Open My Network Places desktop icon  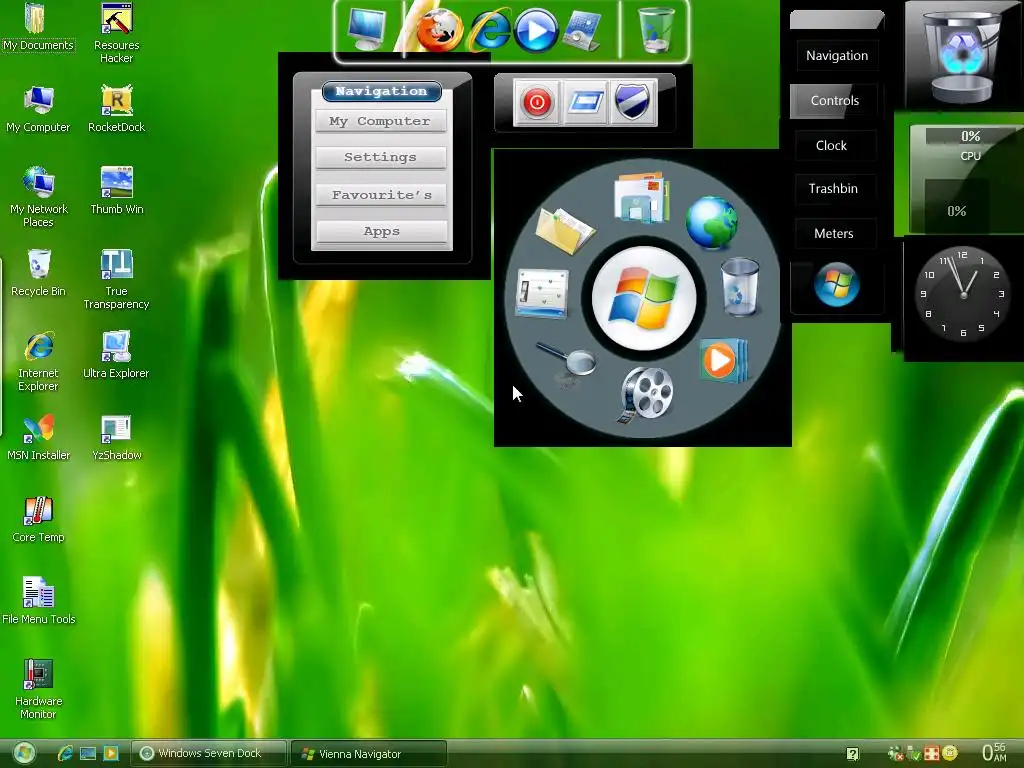(x=38, y=196)
